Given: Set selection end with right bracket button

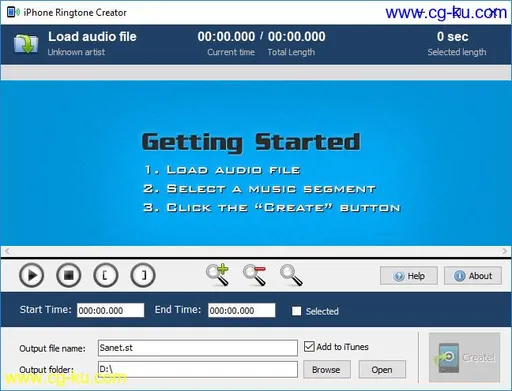Looking at the screenshot, I should [143, 275].
